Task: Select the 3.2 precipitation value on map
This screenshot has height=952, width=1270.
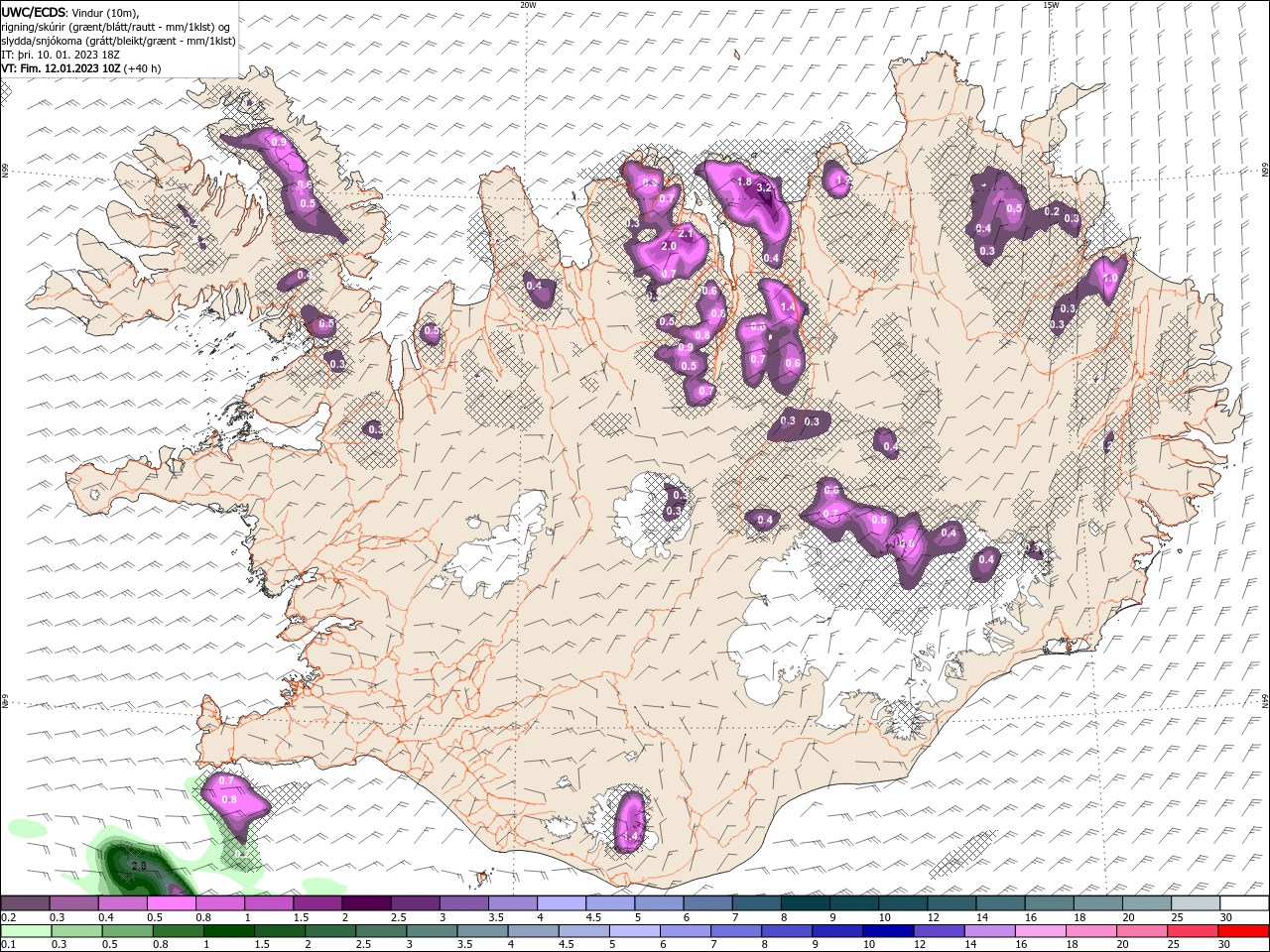Action: coord(764,187)
